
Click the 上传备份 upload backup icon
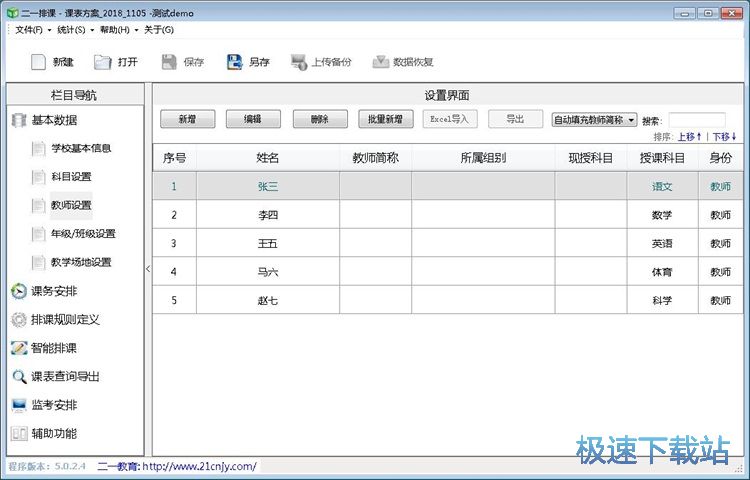coord(299,62)
